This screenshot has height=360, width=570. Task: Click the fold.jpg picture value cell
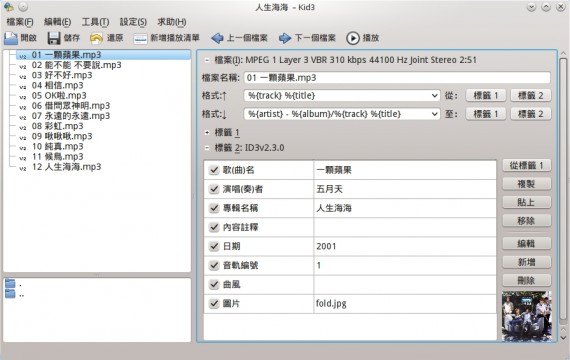point(405,303)
